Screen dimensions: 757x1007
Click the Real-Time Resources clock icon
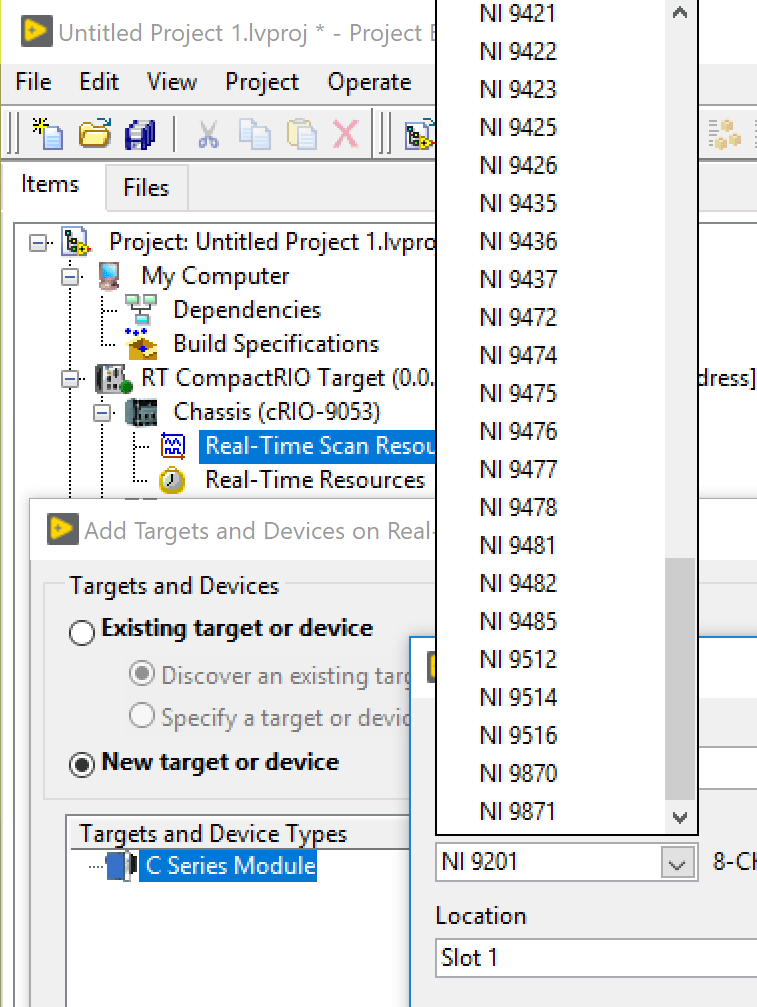pos(172,480)
